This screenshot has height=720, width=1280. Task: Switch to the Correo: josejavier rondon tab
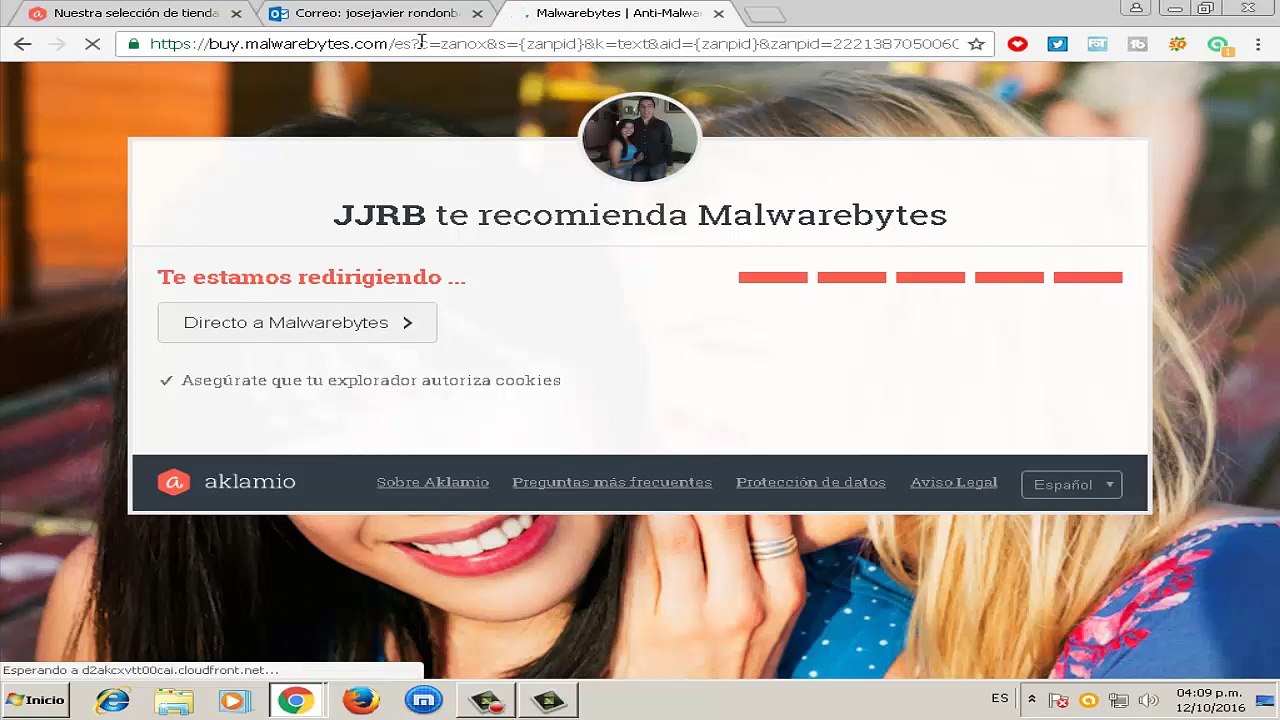[x=376, y=14]
